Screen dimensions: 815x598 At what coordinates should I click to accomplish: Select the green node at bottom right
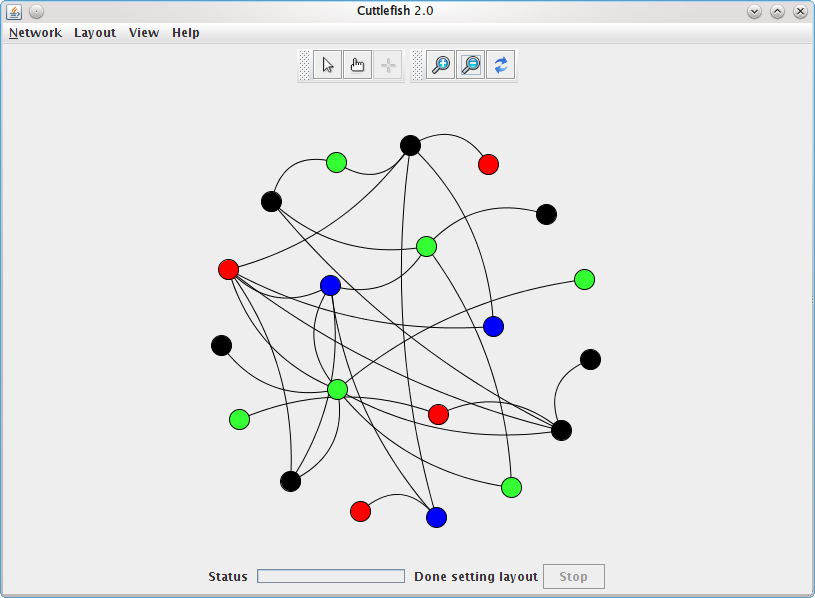click(x=511, y=487)
